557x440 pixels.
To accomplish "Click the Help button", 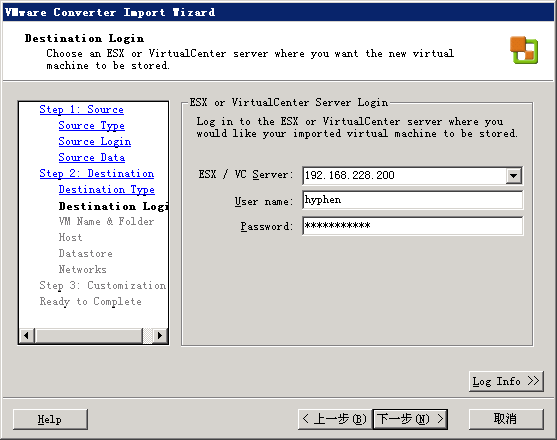I will pos(50,419).
